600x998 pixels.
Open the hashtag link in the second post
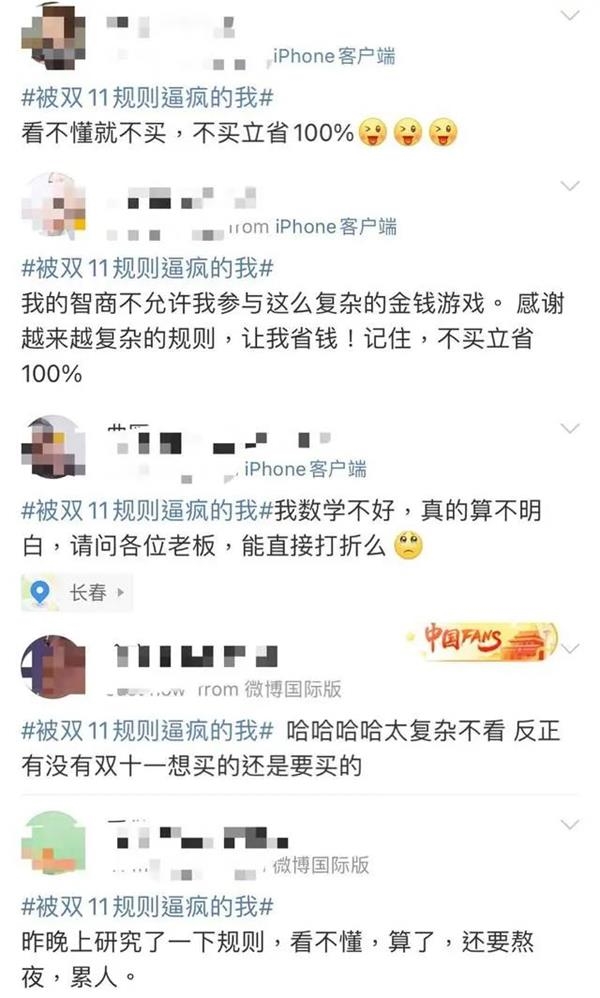click(147, 268)
